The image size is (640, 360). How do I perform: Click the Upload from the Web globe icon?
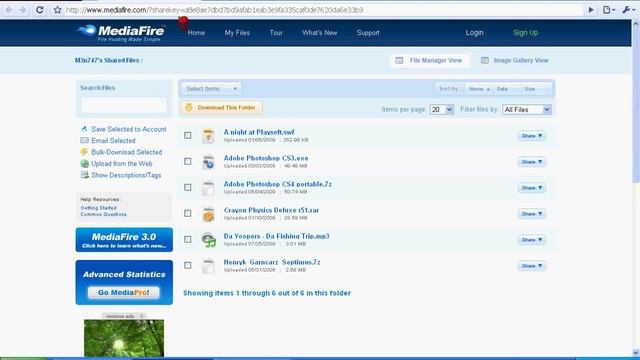(84, 164)
